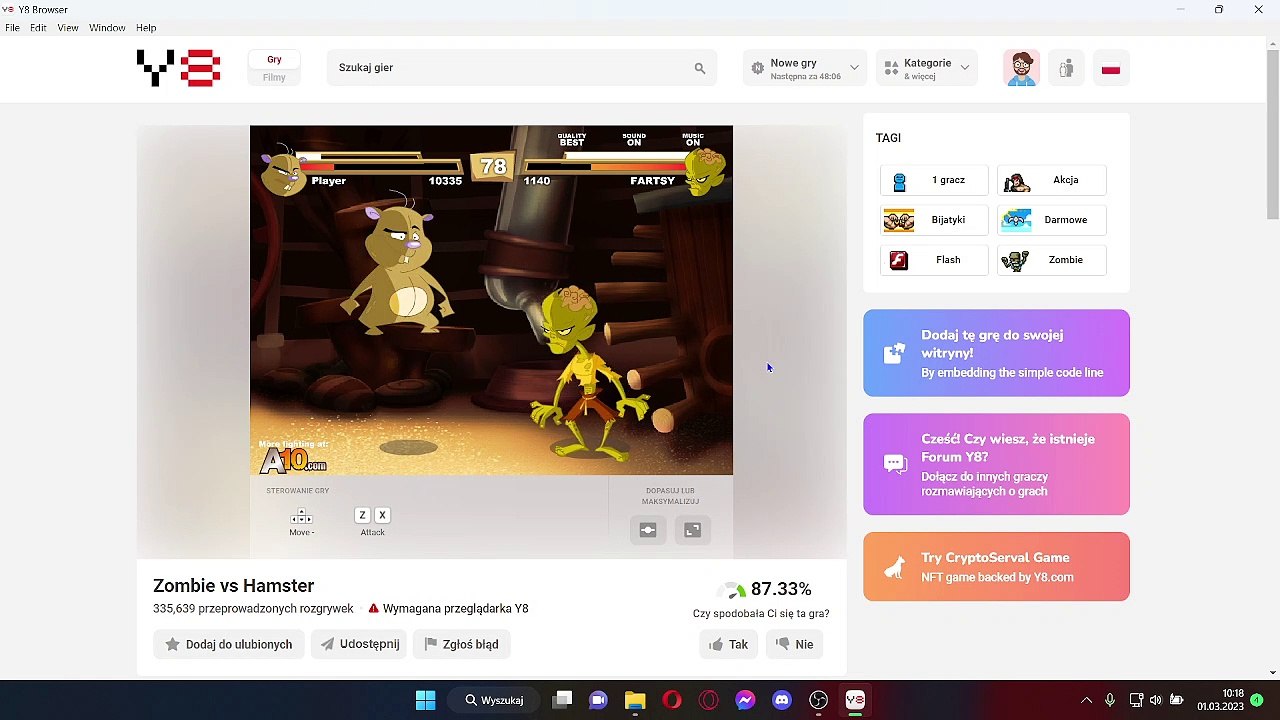1280x720 pixels.
Task: Click the Y8 Browser taskbar icon
Action: pos(855,700)
